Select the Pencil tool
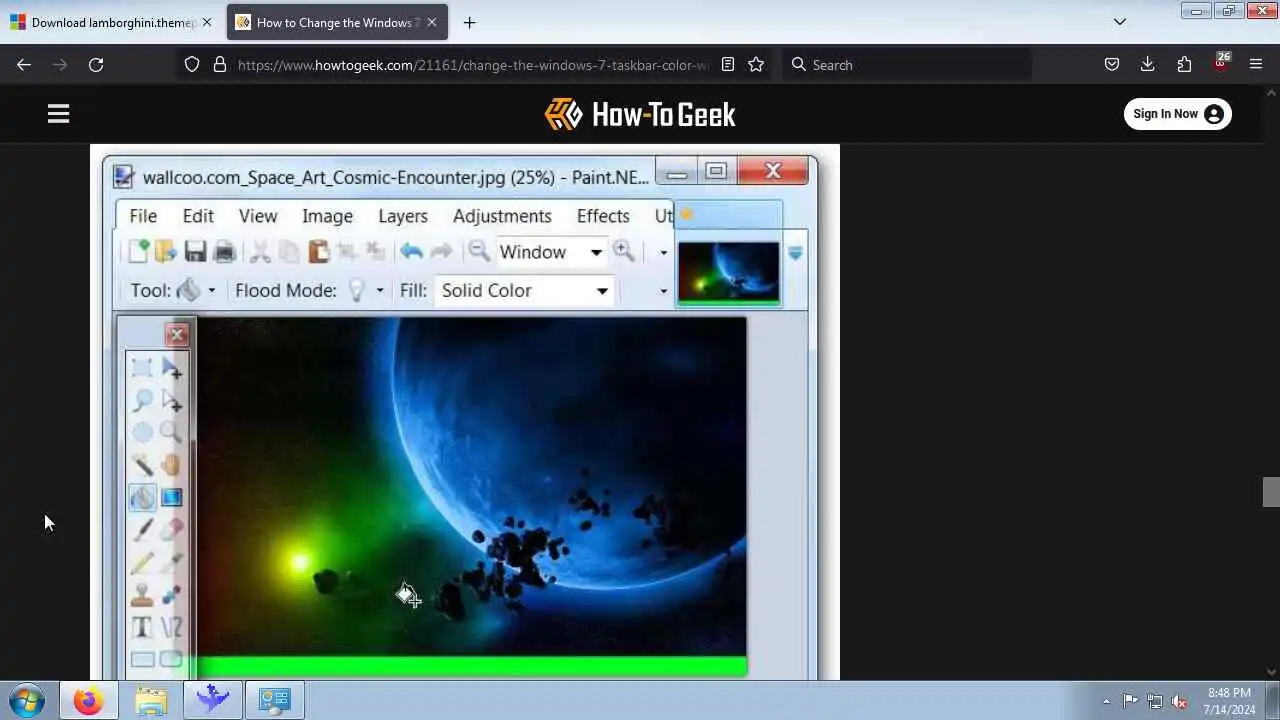1280x720 pixels. tap(142, 562)
